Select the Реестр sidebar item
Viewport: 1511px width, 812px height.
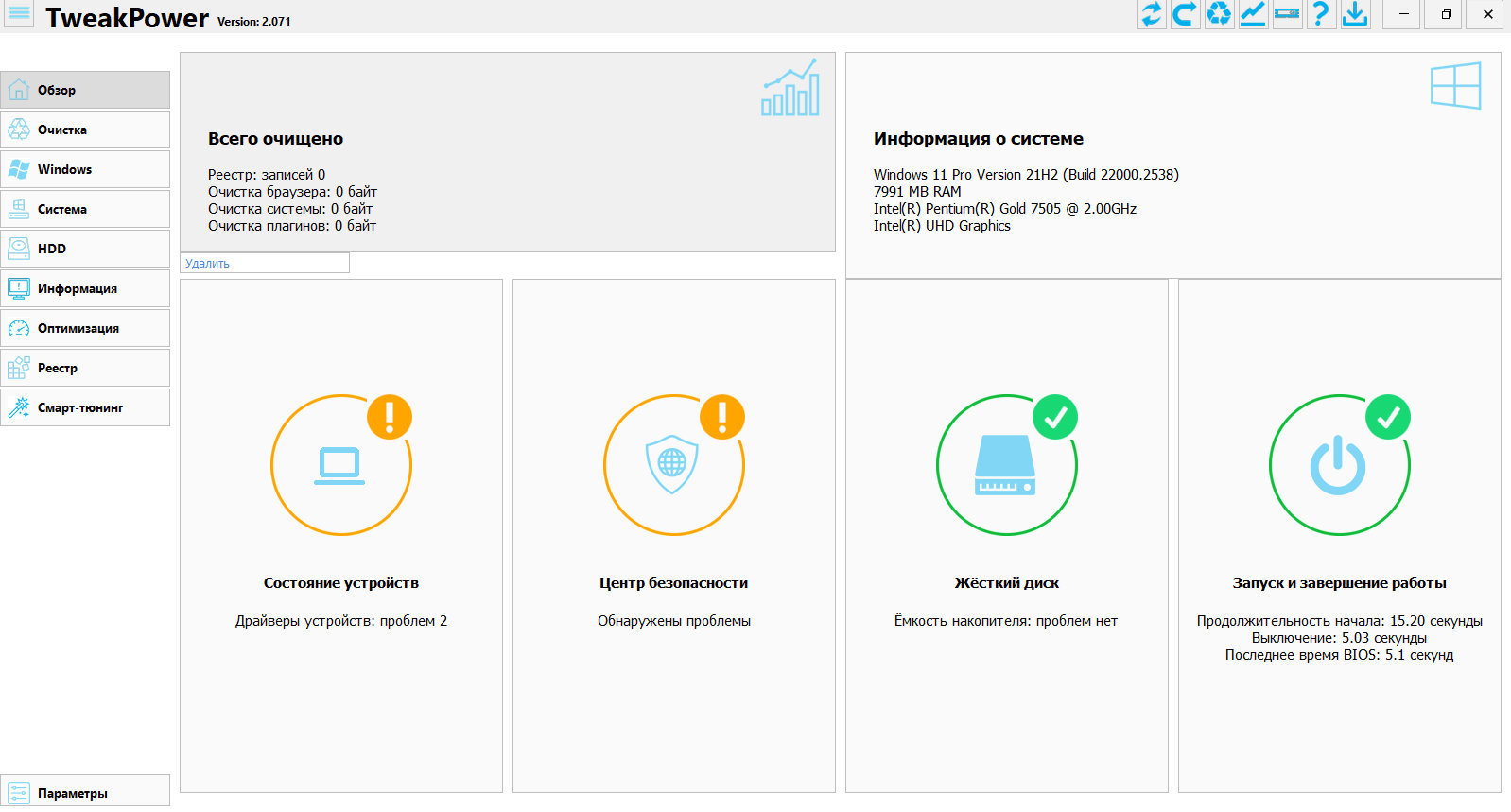click(x=85, y=368)
